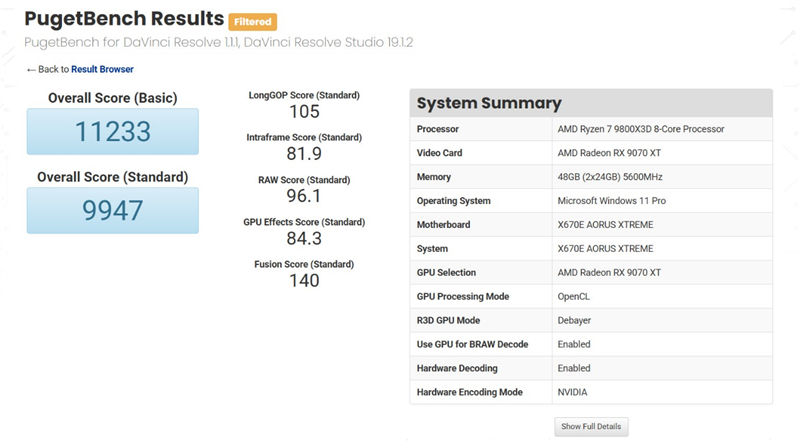The image size is (800, 441).
Task: Click the Overall Score (Basic) label
Action: click(113, 98)
